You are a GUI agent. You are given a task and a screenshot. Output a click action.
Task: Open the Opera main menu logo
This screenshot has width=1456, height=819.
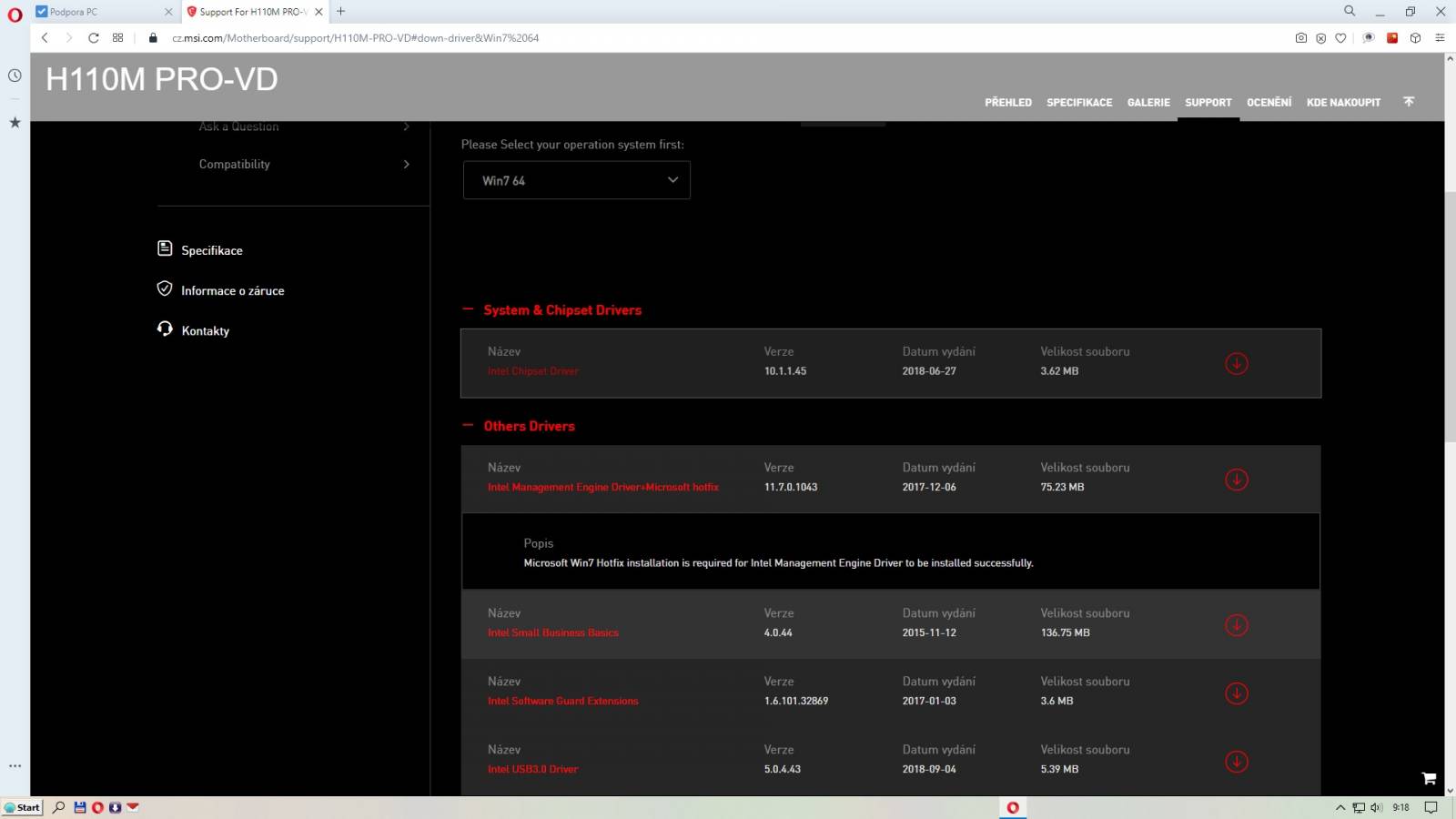click(15, 15)
